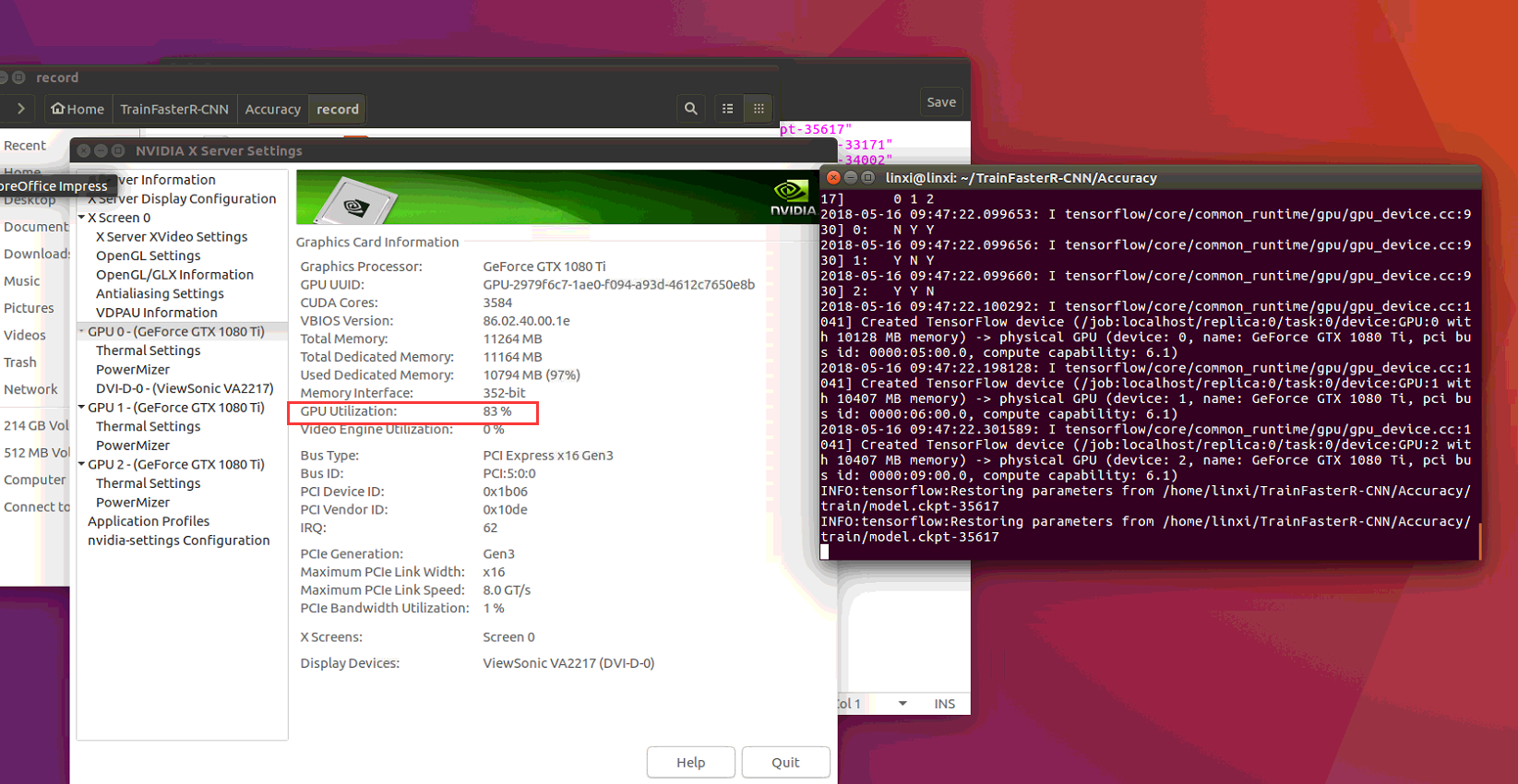Click the ViewSonic VA2217 (DVI-D-0) display device value

pos(568,663)
